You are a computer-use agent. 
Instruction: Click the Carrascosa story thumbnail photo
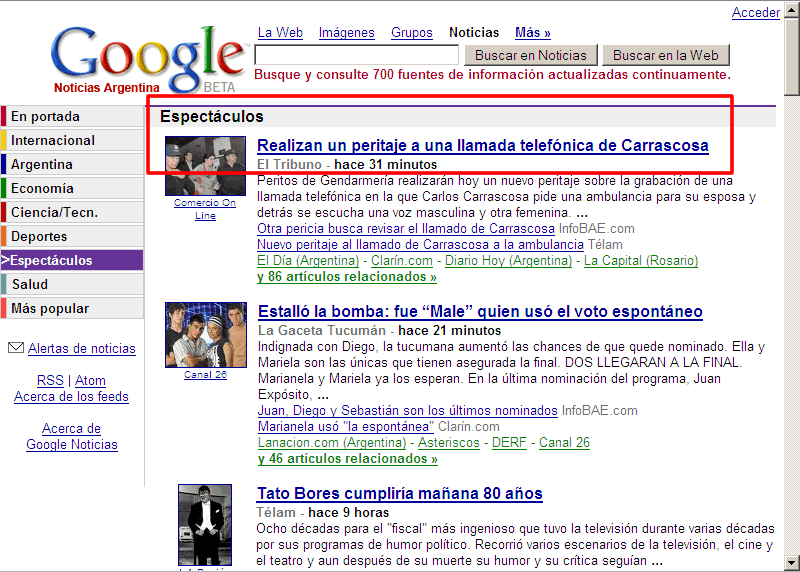205,166
